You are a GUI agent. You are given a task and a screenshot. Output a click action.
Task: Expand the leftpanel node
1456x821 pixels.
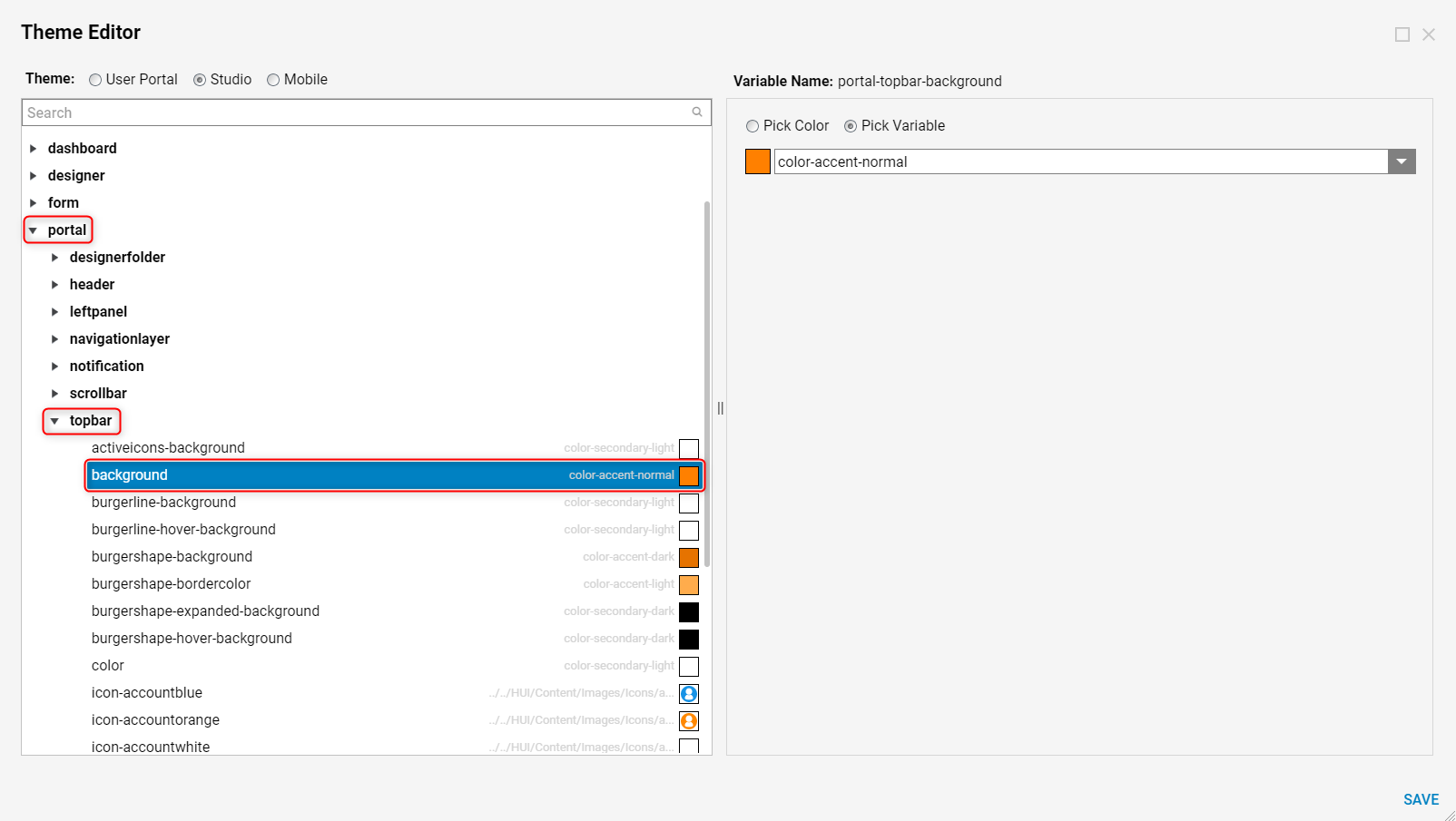pos(55,312)
